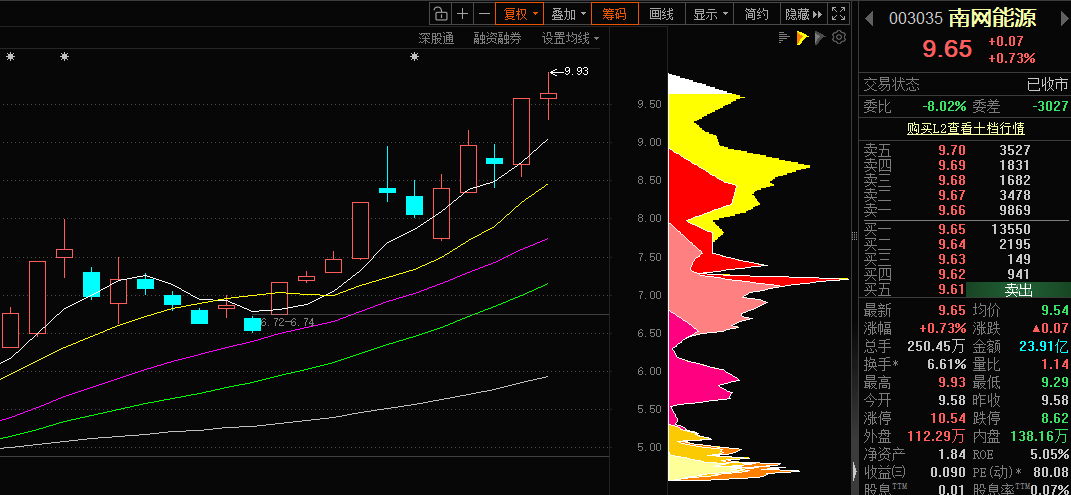Click the stock code 003035
The height and width of the screenshot is (495, 1071).
coord(916,18)
